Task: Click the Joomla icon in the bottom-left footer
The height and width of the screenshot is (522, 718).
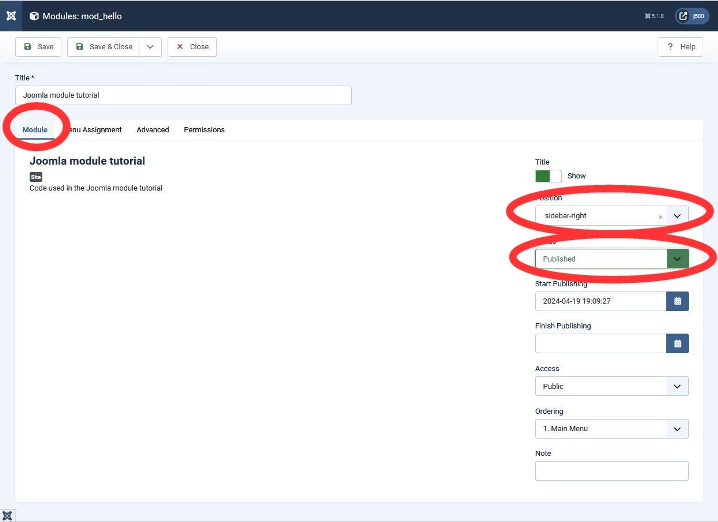Action: click(9, 514)
